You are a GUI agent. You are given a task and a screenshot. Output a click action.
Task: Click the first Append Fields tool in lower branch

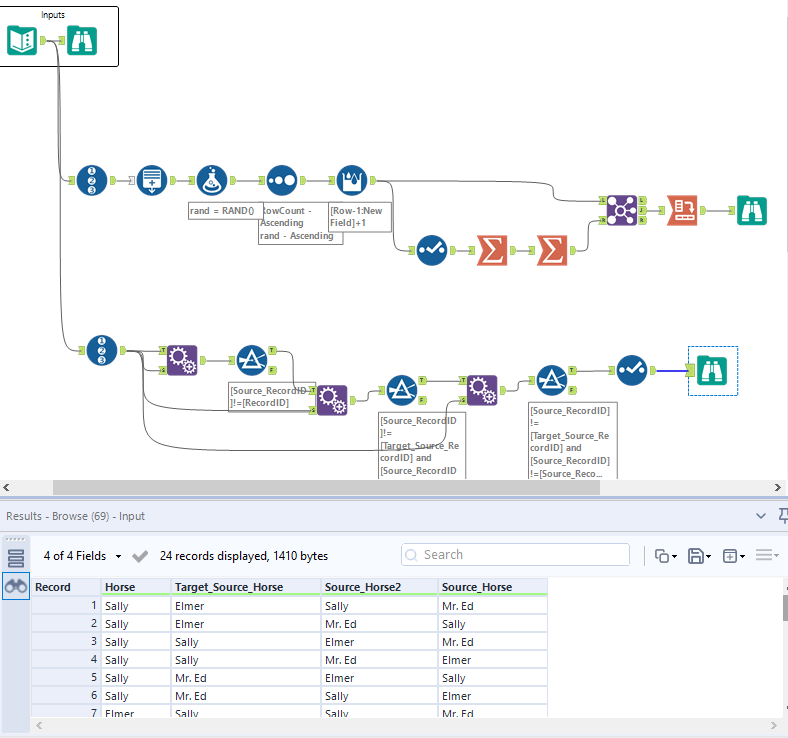[x=182, y=360]
